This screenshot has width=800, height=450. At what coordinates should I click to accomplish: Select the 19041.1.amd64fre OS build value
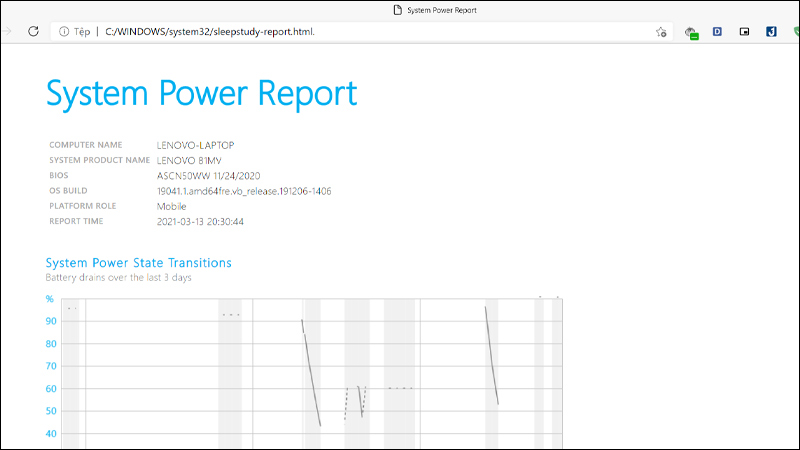tap(244, 191)
